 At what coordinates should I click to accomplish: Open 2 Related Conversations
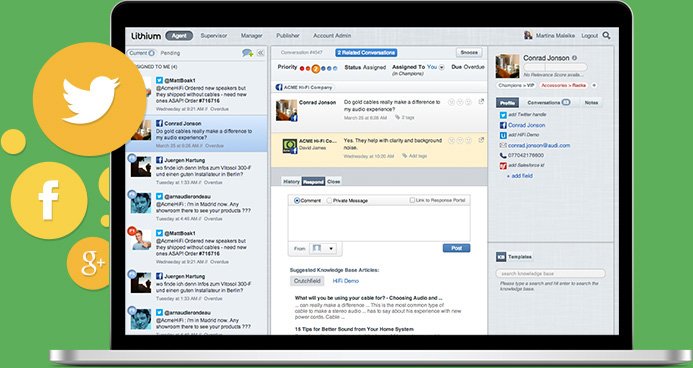click(366, 53)
